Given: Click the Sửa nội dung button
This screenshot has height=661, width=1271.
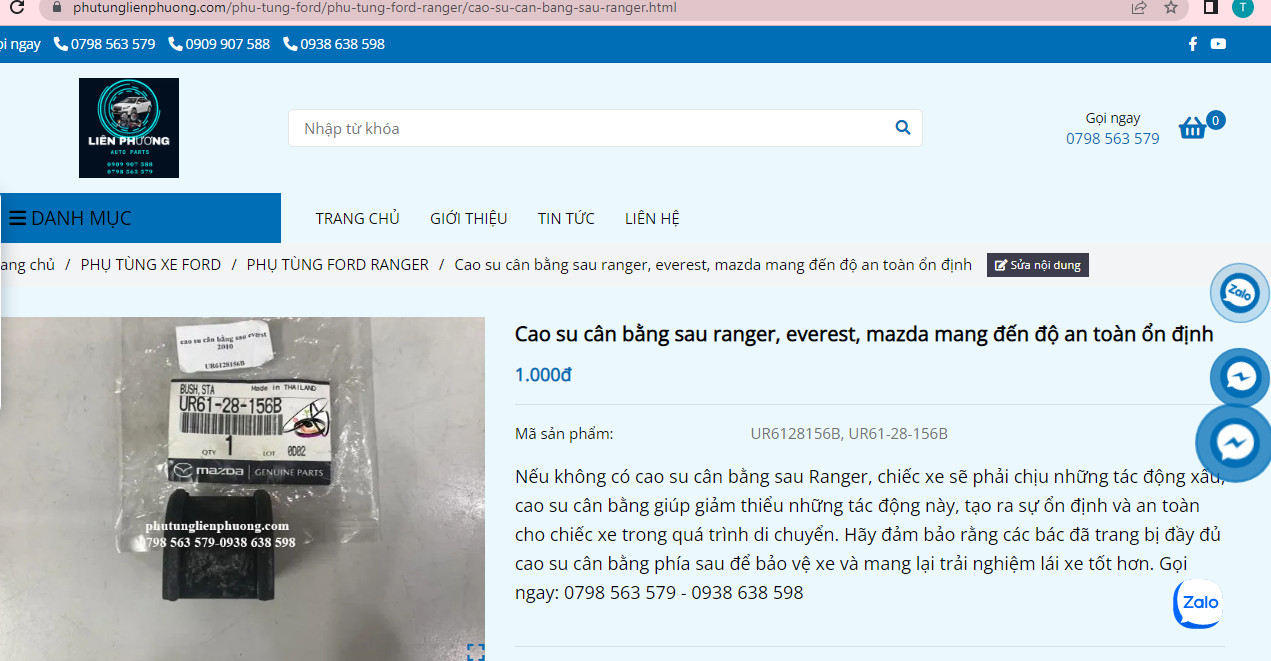Looking at the screenshot, I should click(1037, 265).
